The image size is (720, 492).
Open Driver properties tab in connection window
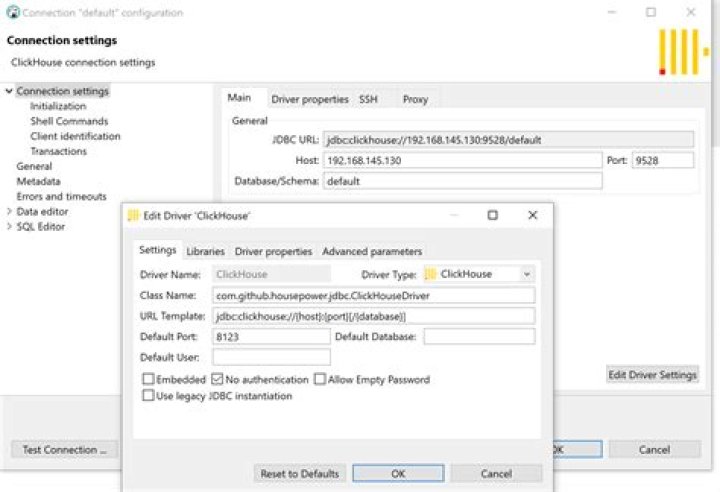pos(309,99)
